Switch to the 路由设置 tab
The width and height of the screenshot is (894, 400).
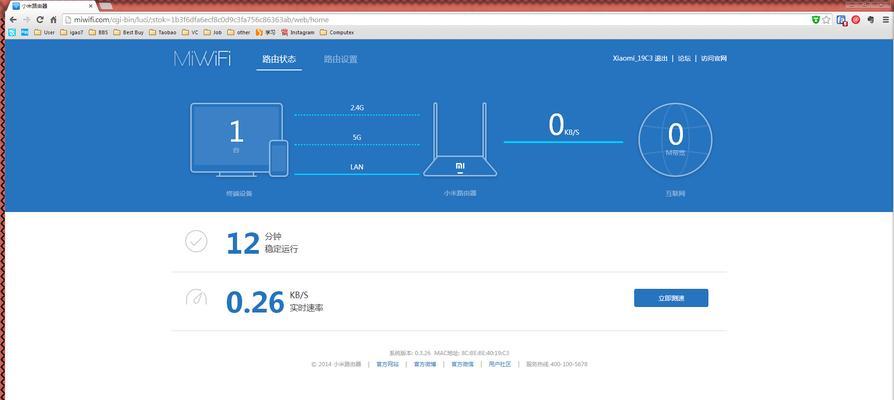(340, 59)
